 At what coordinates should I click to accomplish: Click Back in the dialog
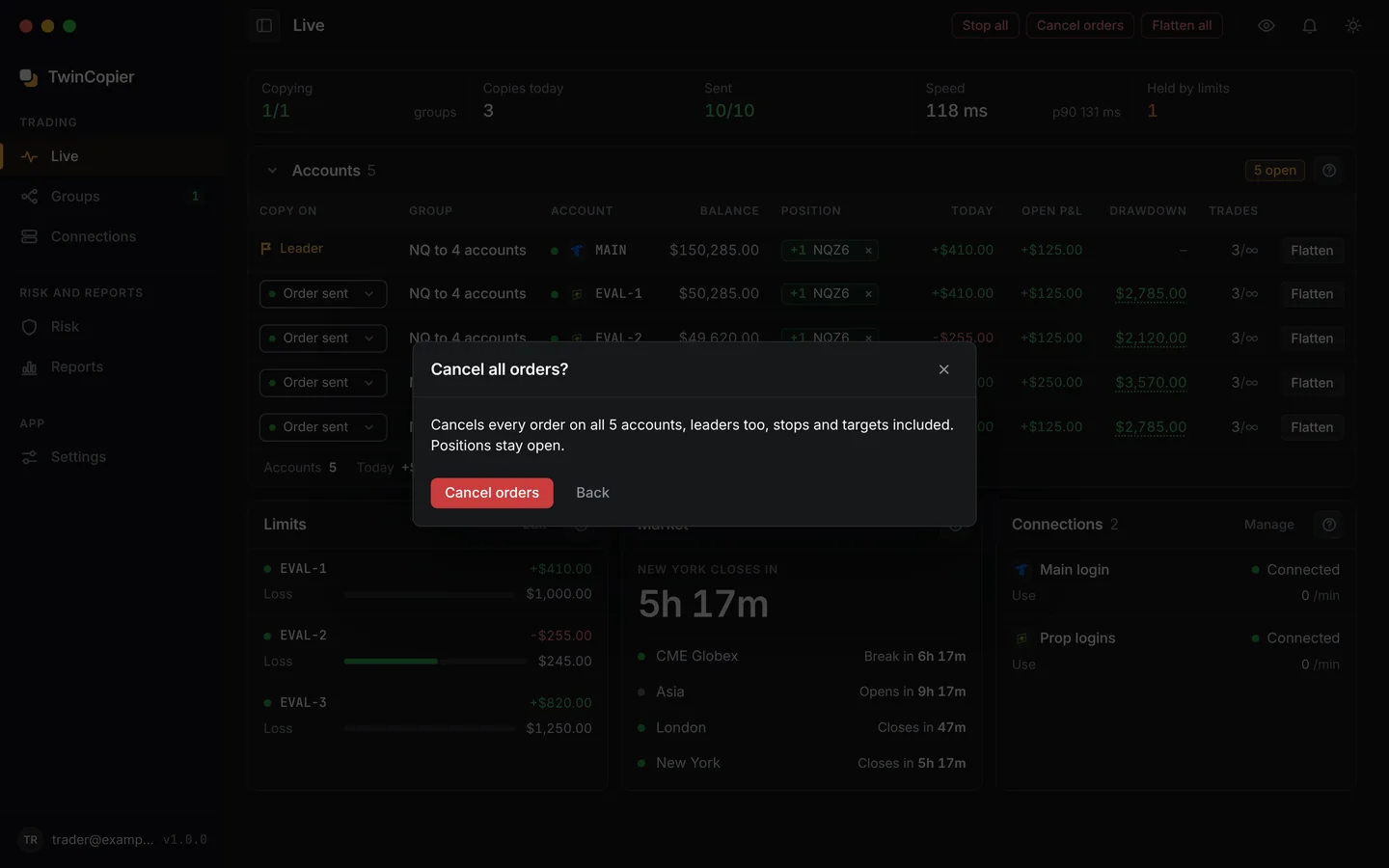click(x=592, y=493)
